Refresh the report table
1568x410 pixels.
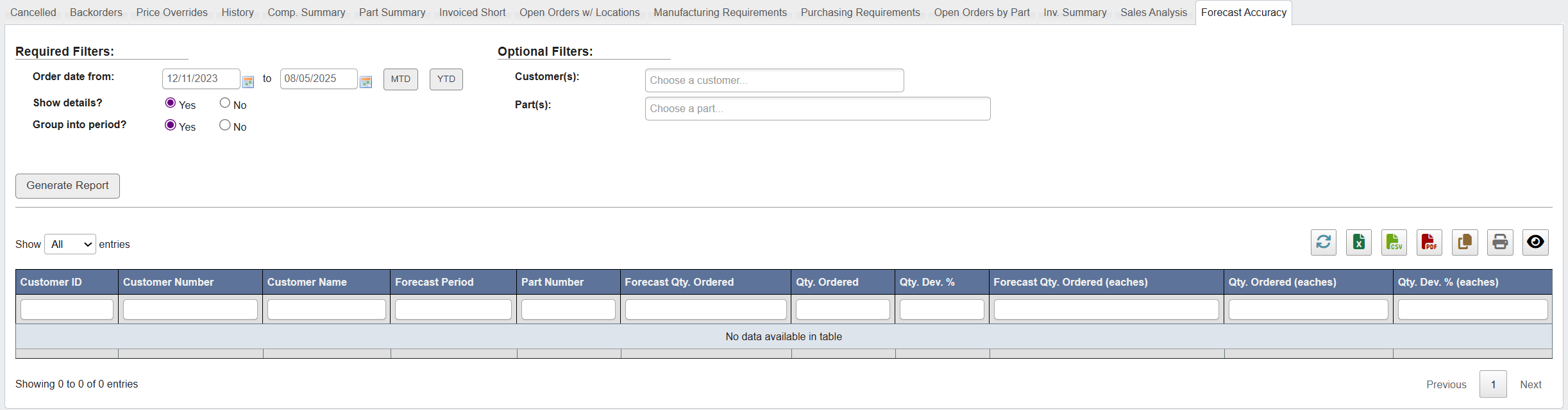tap(1323, 242)
